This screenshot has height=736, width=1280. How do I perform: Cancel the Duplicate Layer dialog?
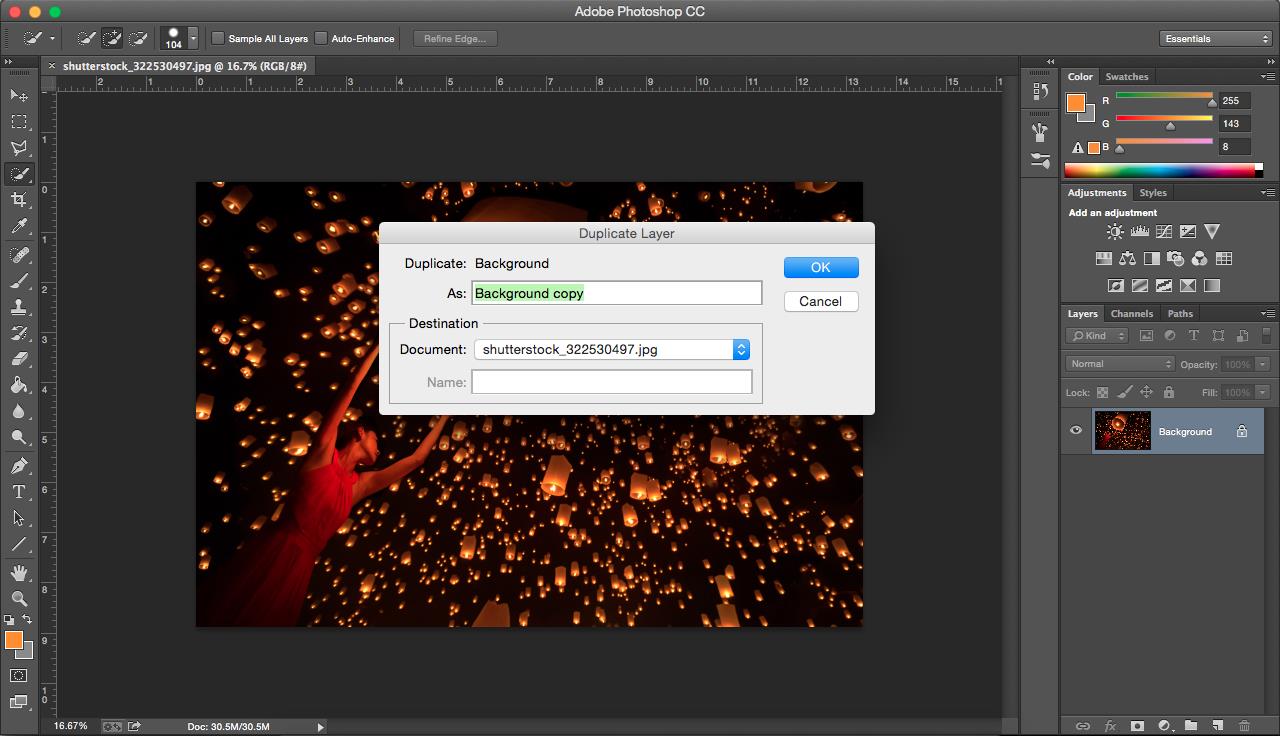[x=820, y=301]
